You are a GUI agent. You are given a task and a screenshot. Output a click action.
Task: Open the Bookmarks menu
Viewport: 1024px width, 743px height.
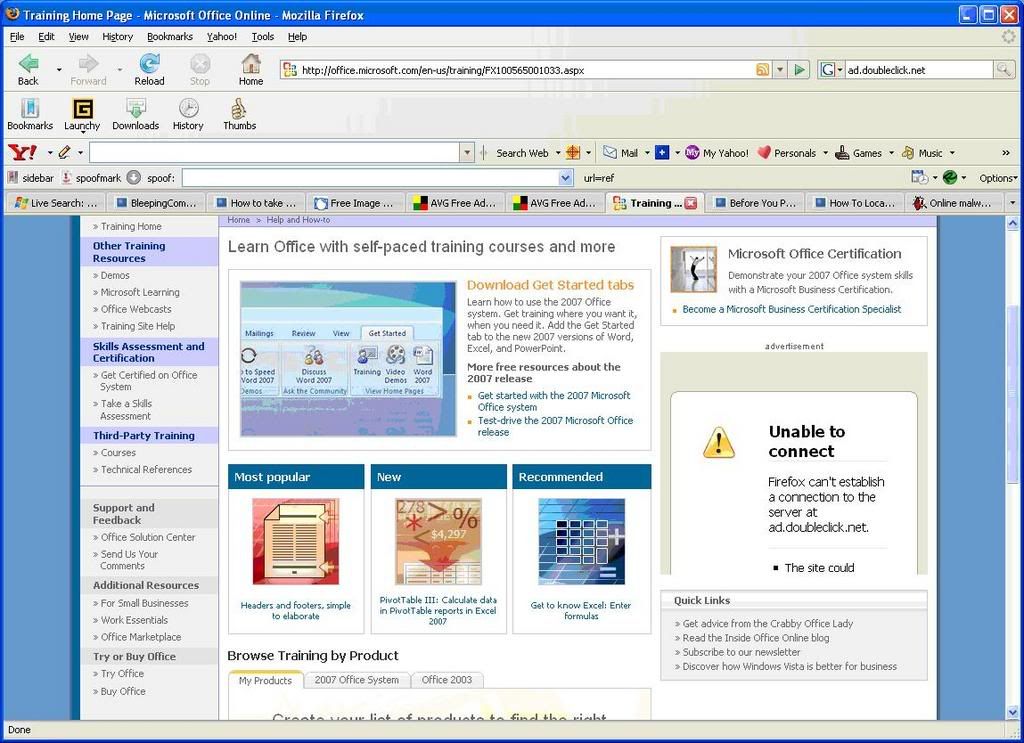tap(170, 37)
